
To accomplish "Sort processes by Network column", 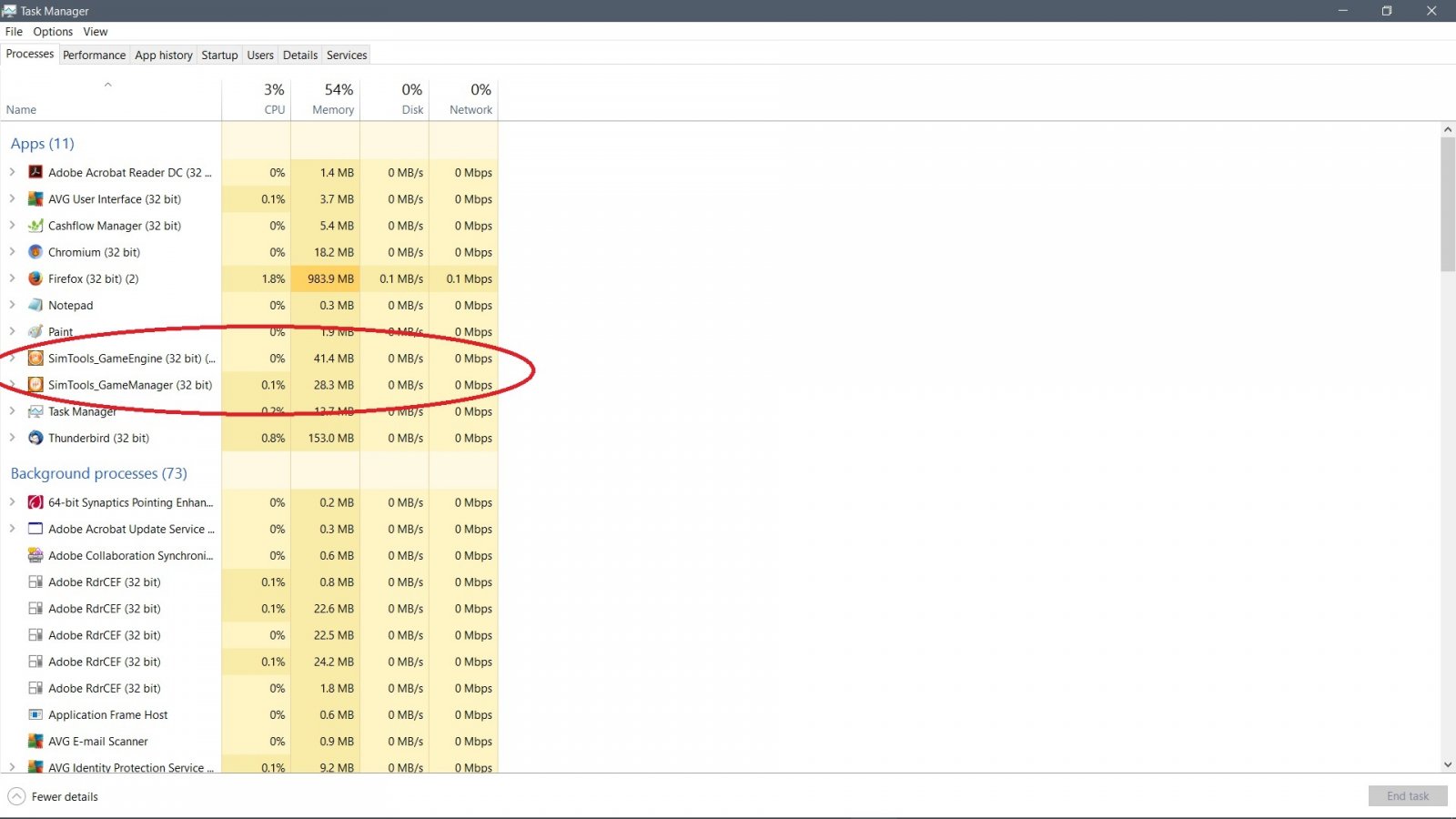I will tap(464, 99).
